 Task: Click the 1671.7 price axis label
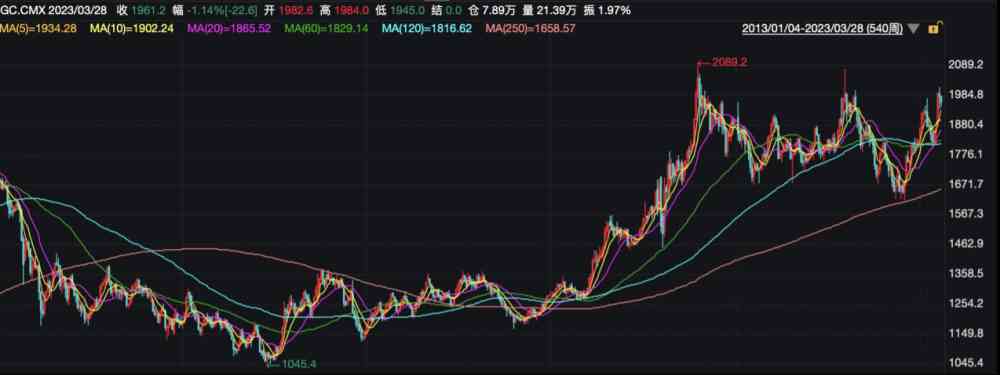[967, 184]
